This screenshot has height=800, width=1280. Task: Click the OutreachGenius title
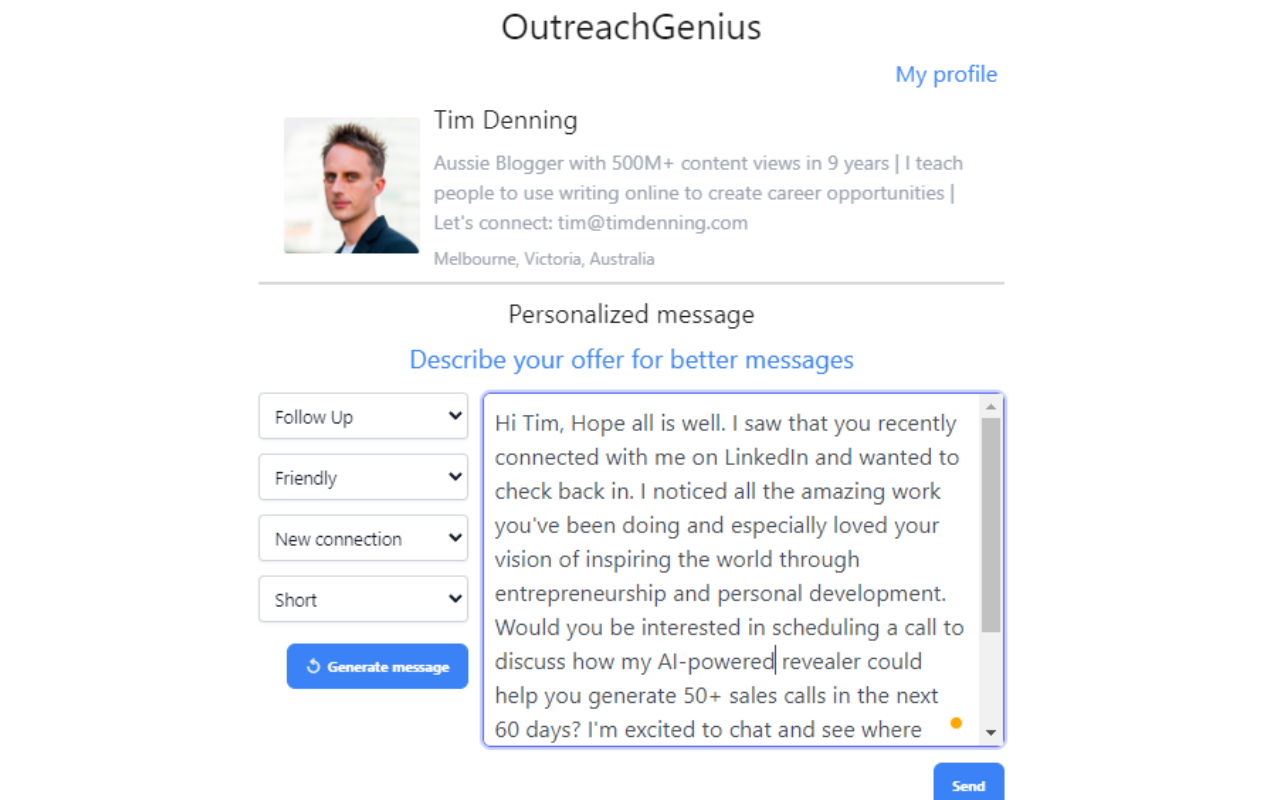(631, 26)
